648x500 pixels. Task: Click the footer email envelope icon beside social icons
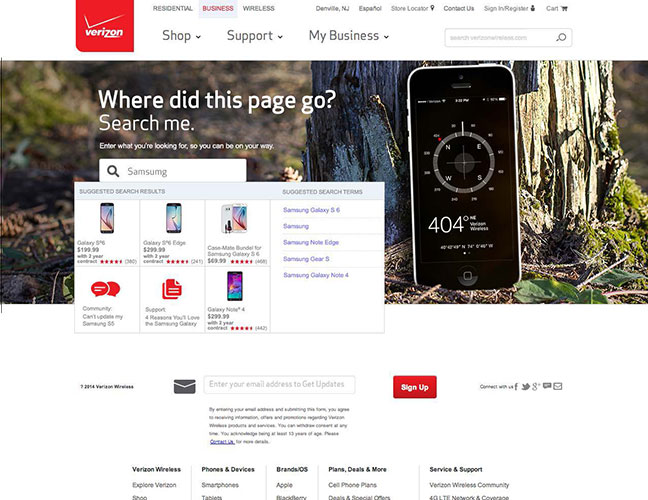point(557,386)
